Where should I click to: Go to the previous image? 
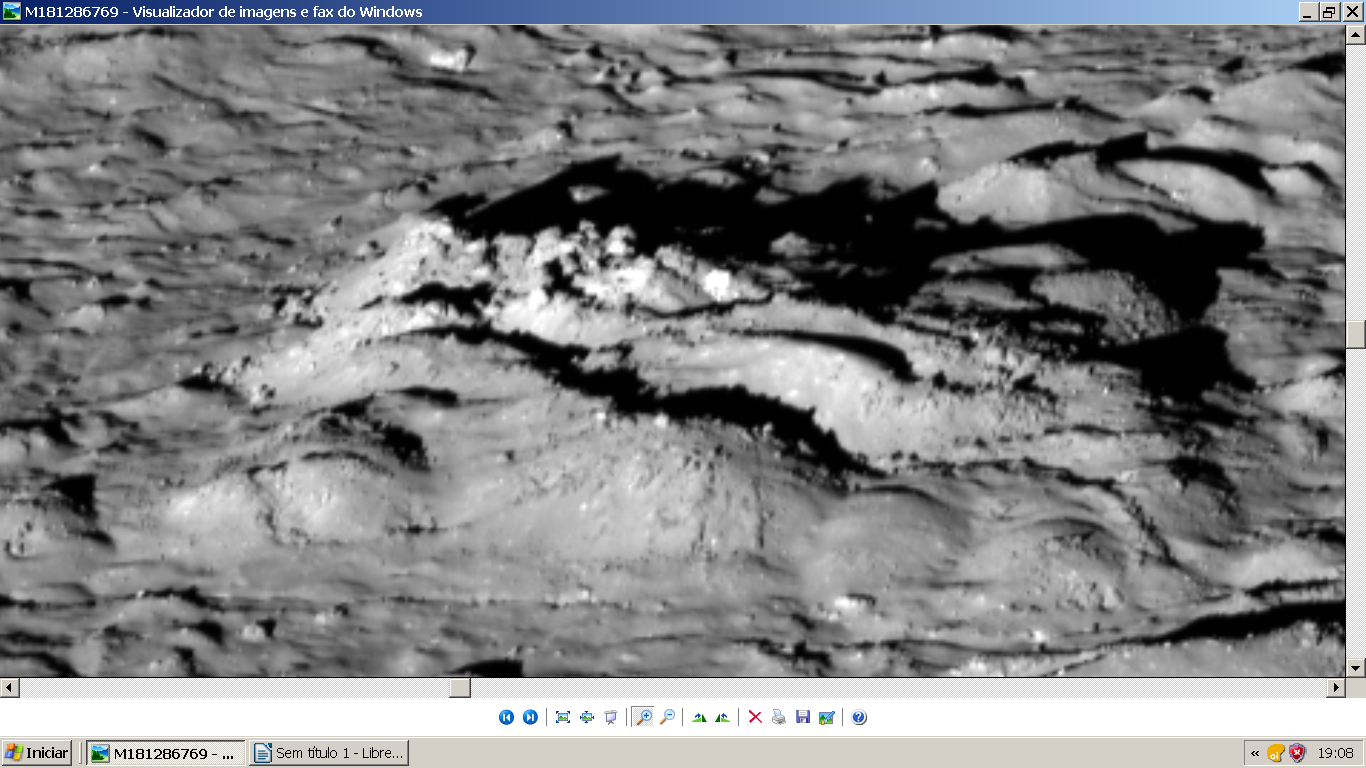[506, 717]
